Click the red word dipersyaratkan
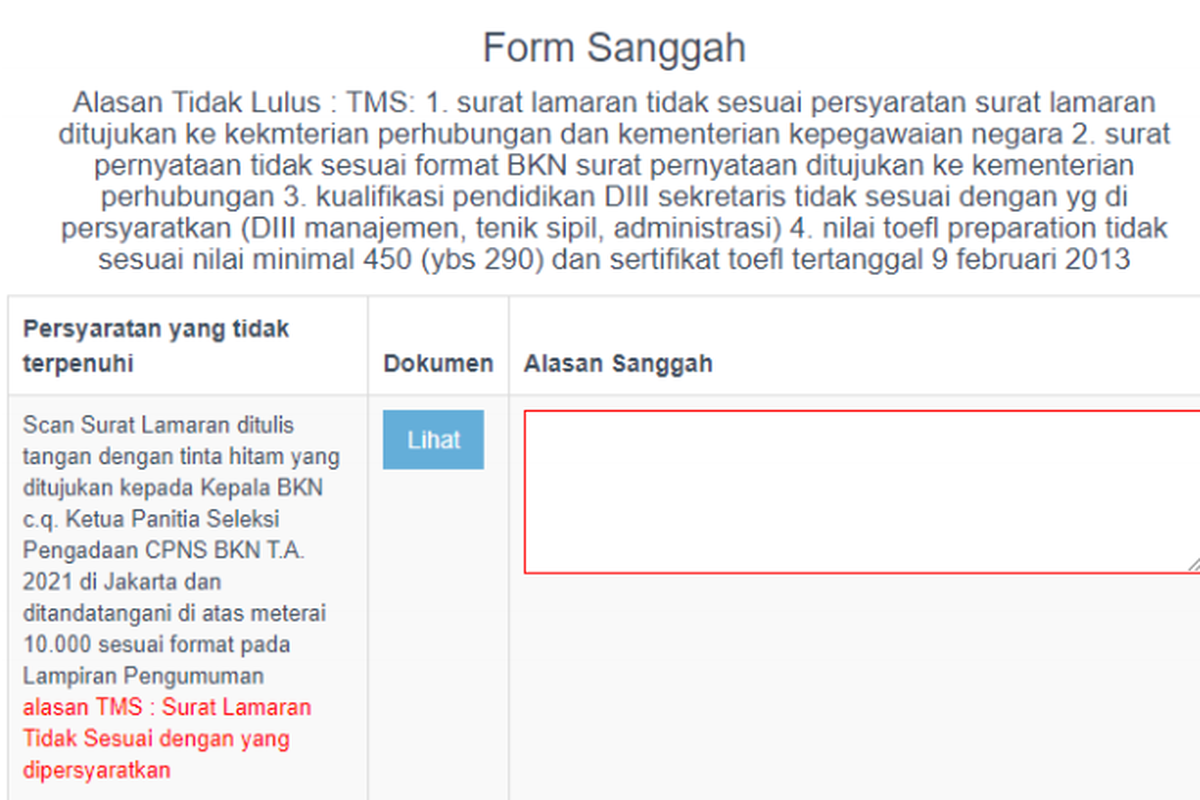 point(96,770)
